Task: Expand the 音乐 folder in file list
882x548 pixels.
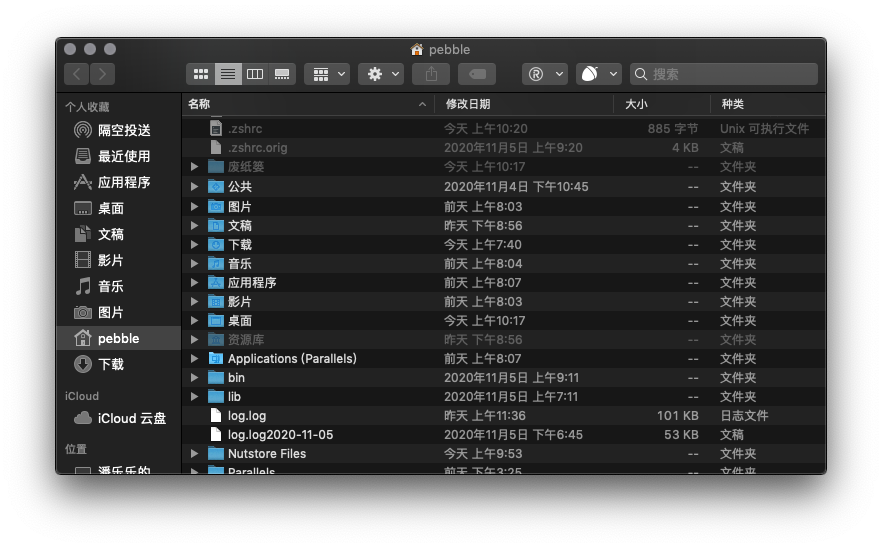Action: pyautogui.click(x=194, y=263)
